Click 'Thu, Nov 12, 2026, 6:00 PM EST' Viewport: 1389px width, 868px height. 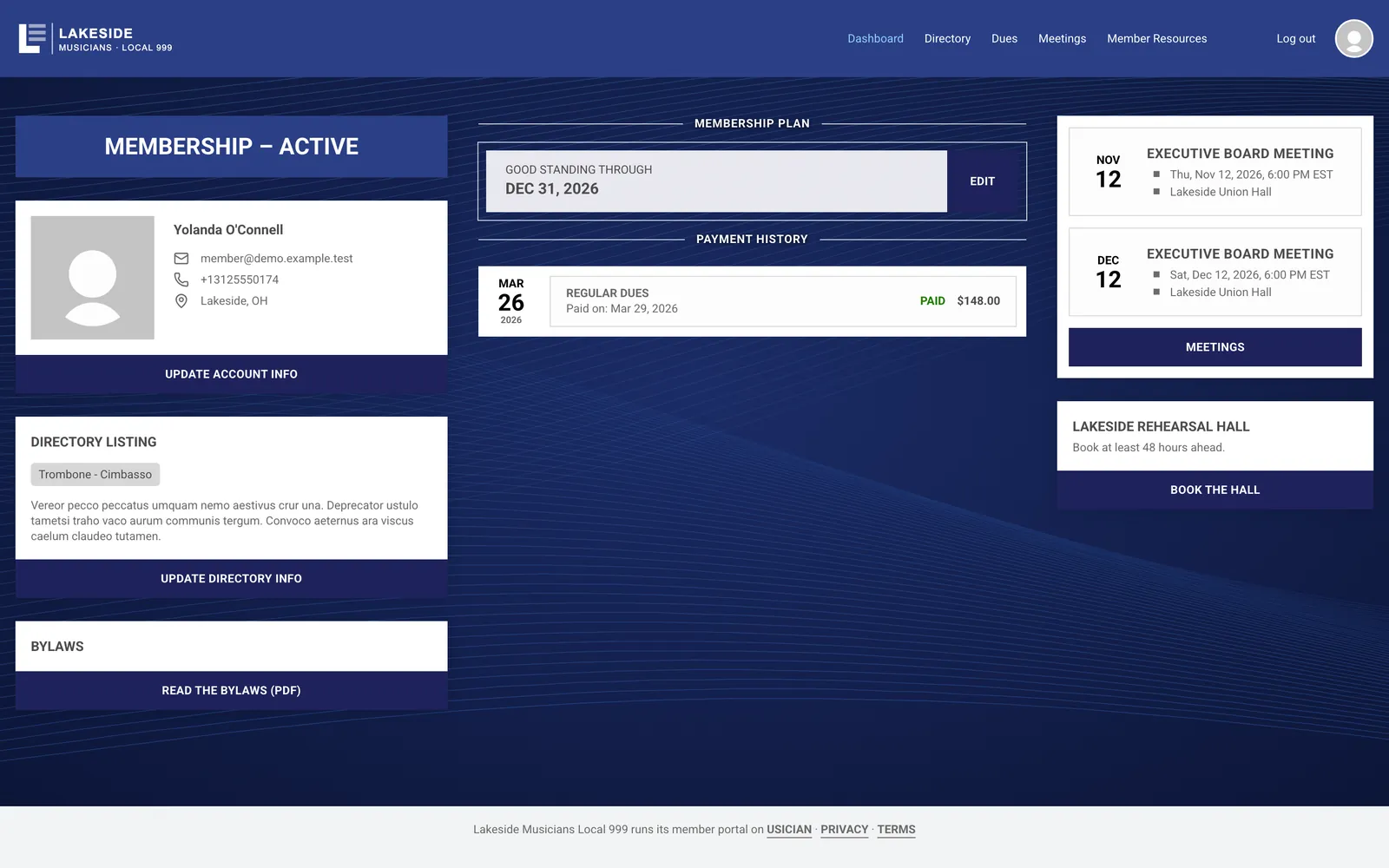(x=1251, y=174)
